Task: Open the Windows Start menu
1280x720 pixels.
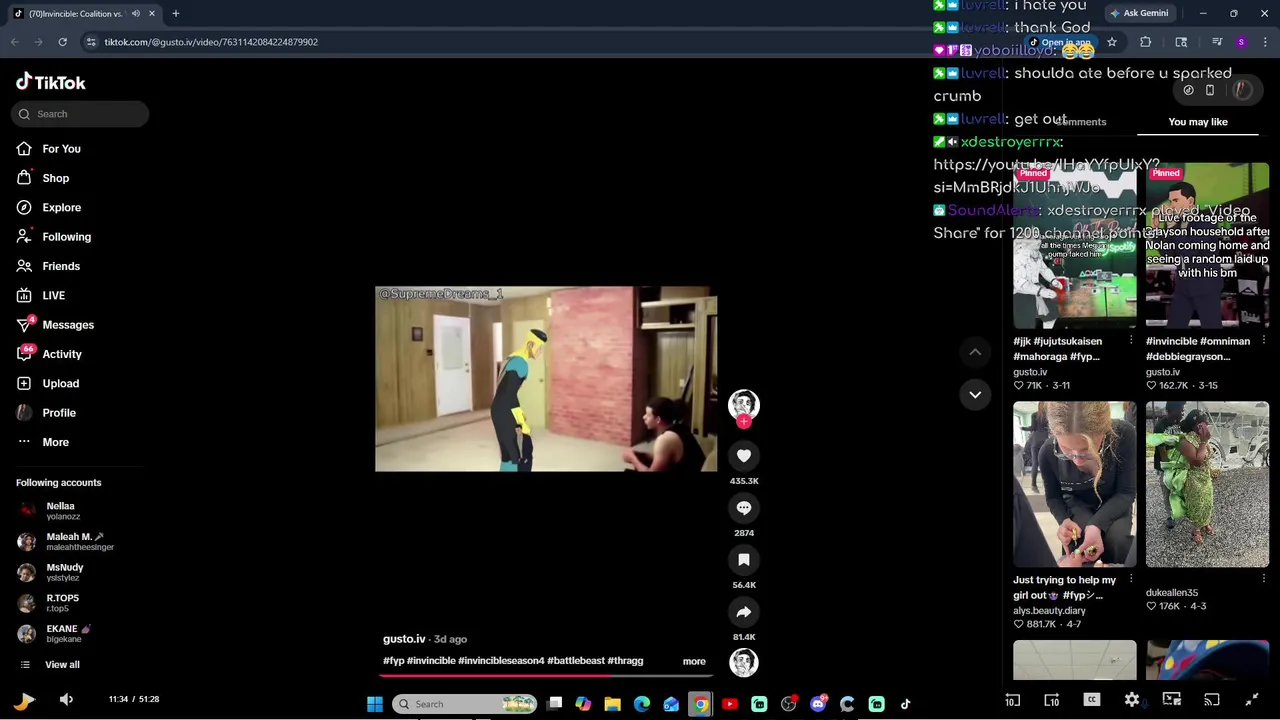Action: 374,704
